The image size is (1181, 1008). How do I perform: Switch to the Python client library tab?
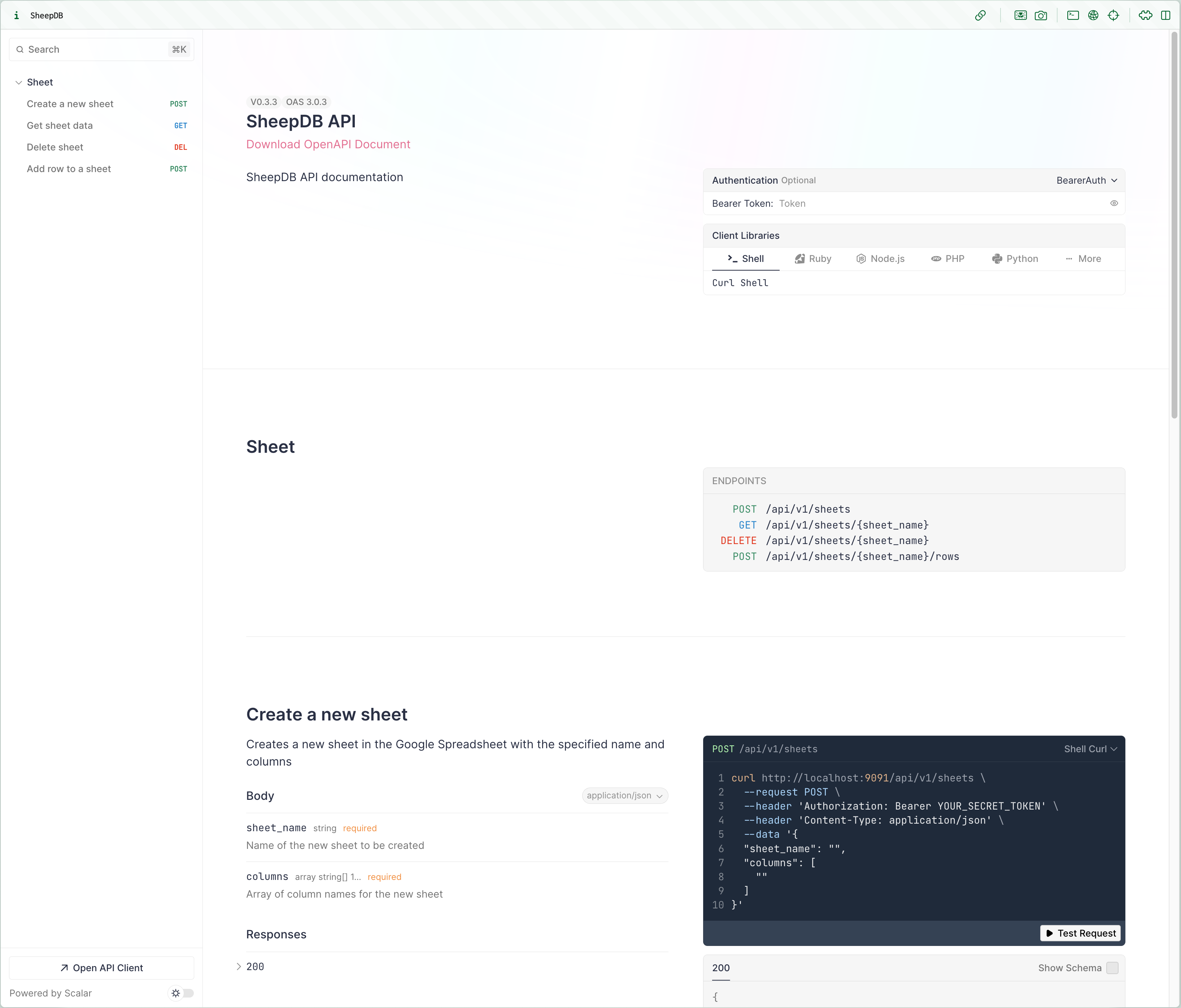pos(1015,259)
